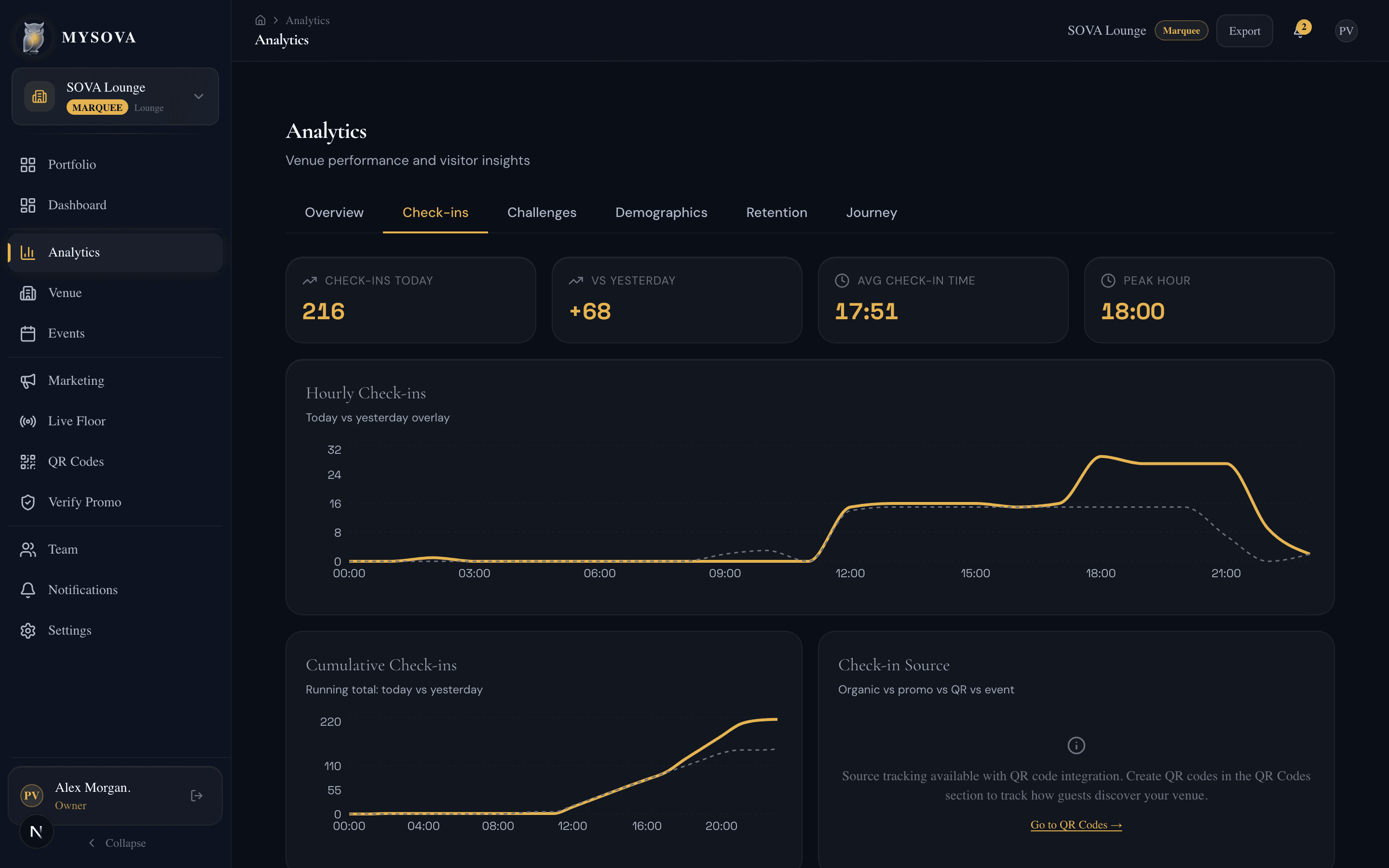Click the PV avatar in the top bar
This screenshot has height=868, width=1389.
pyautogui.click(x=1347, y=30)
